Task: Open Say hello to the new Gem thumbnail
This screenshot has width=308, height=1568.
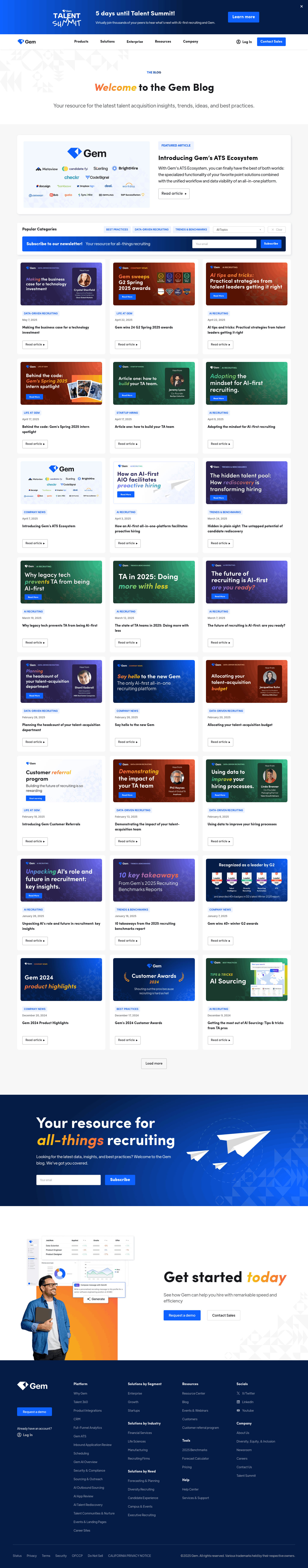Action: point(154,681)
